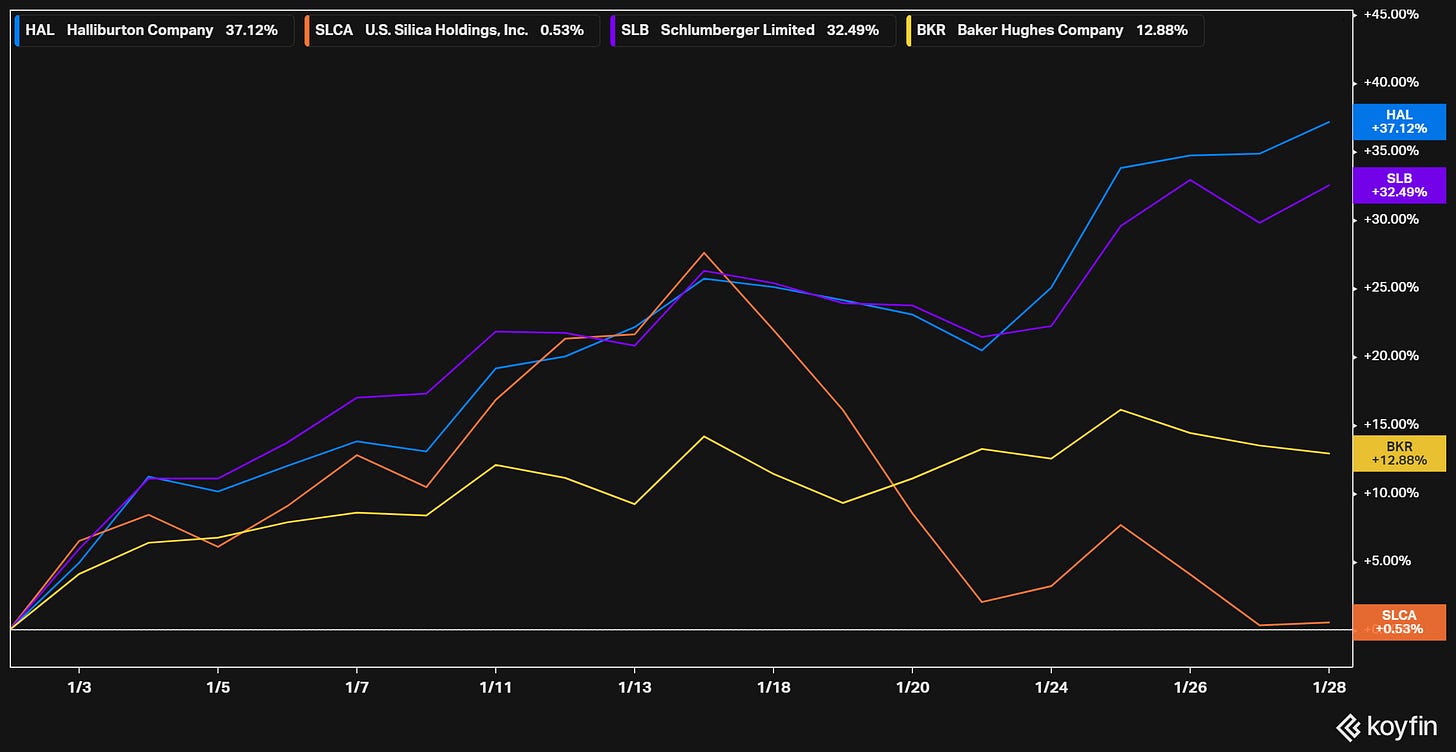Screen dimensions: 1456x752
Task: Select the SLCA U.S. Silica Holdings legend entry
Action: [450, 30]
